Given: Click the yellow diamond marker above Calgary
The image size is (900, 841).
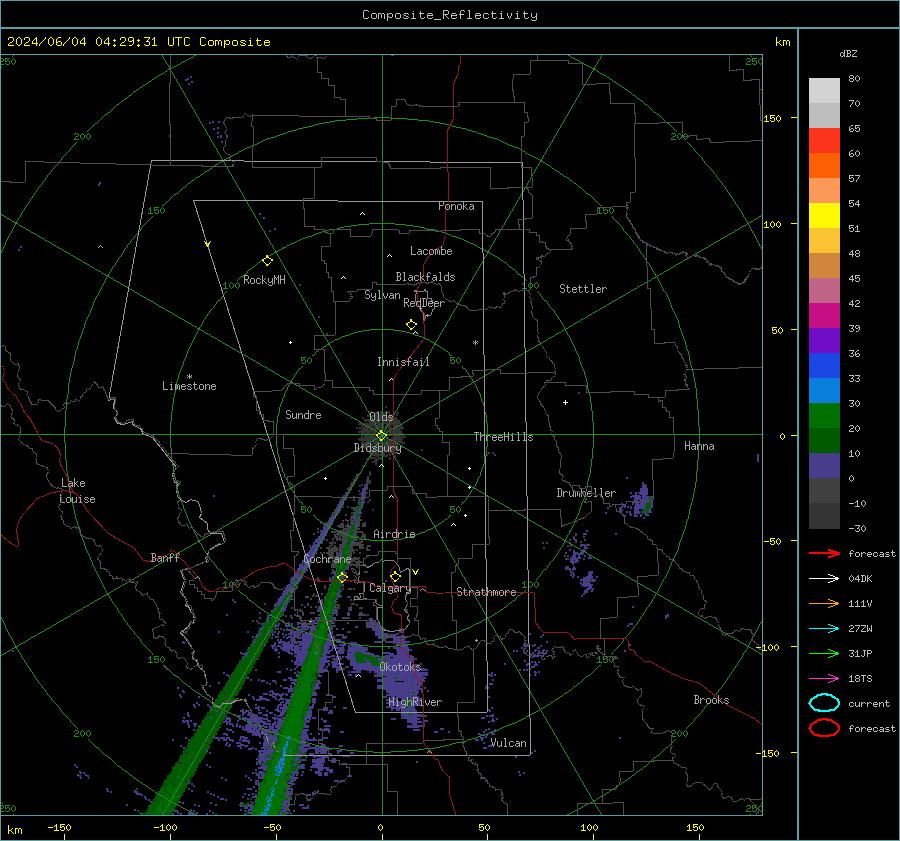Looking at the screenshot, I should 395,576.
